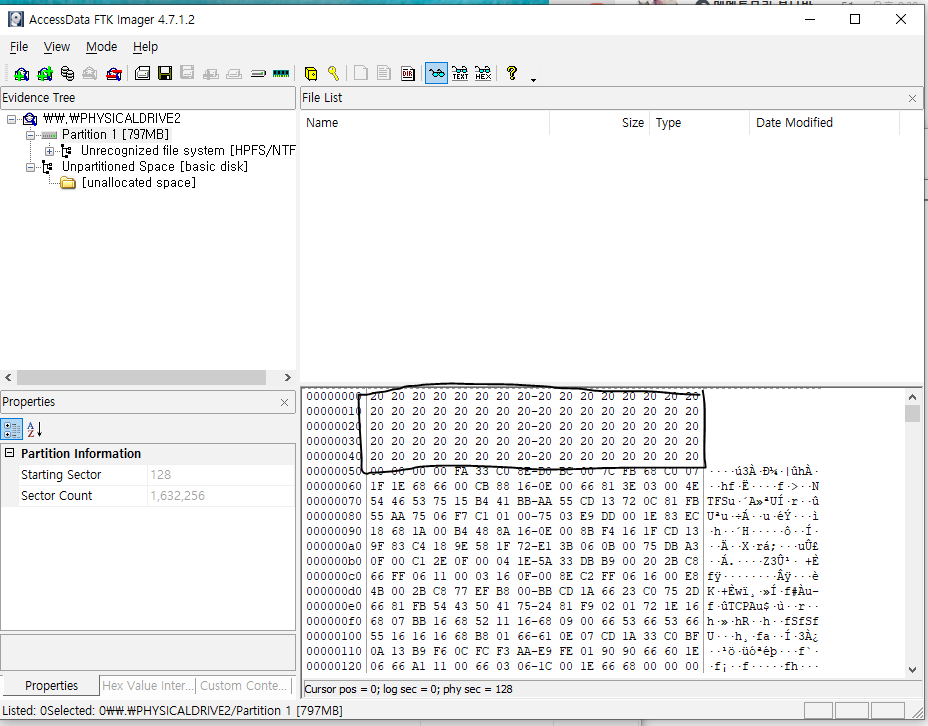928x726 pixels.
Task: Click grayed Add to Custom Content Image icon
Action: tap(211, 73)
